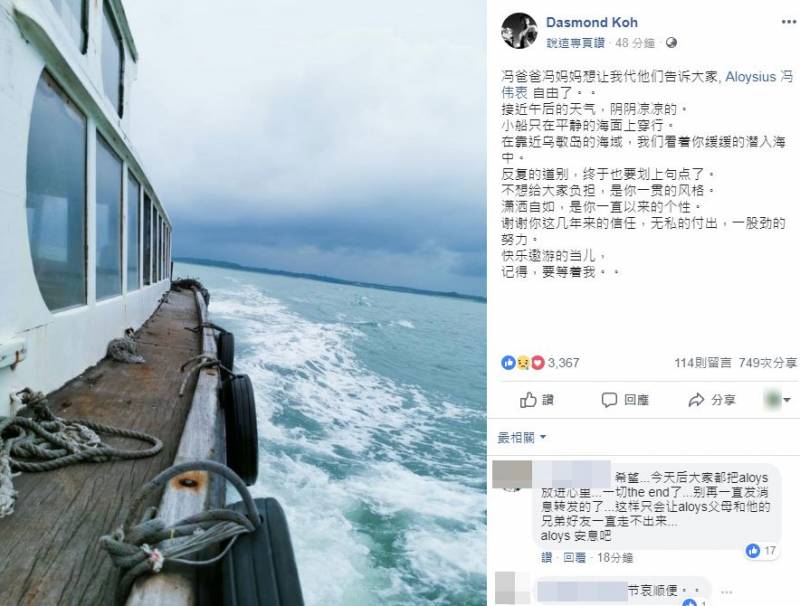
Task: Open the post options three-dot menu
Action: pyautogui.click(x=788, y=22)
